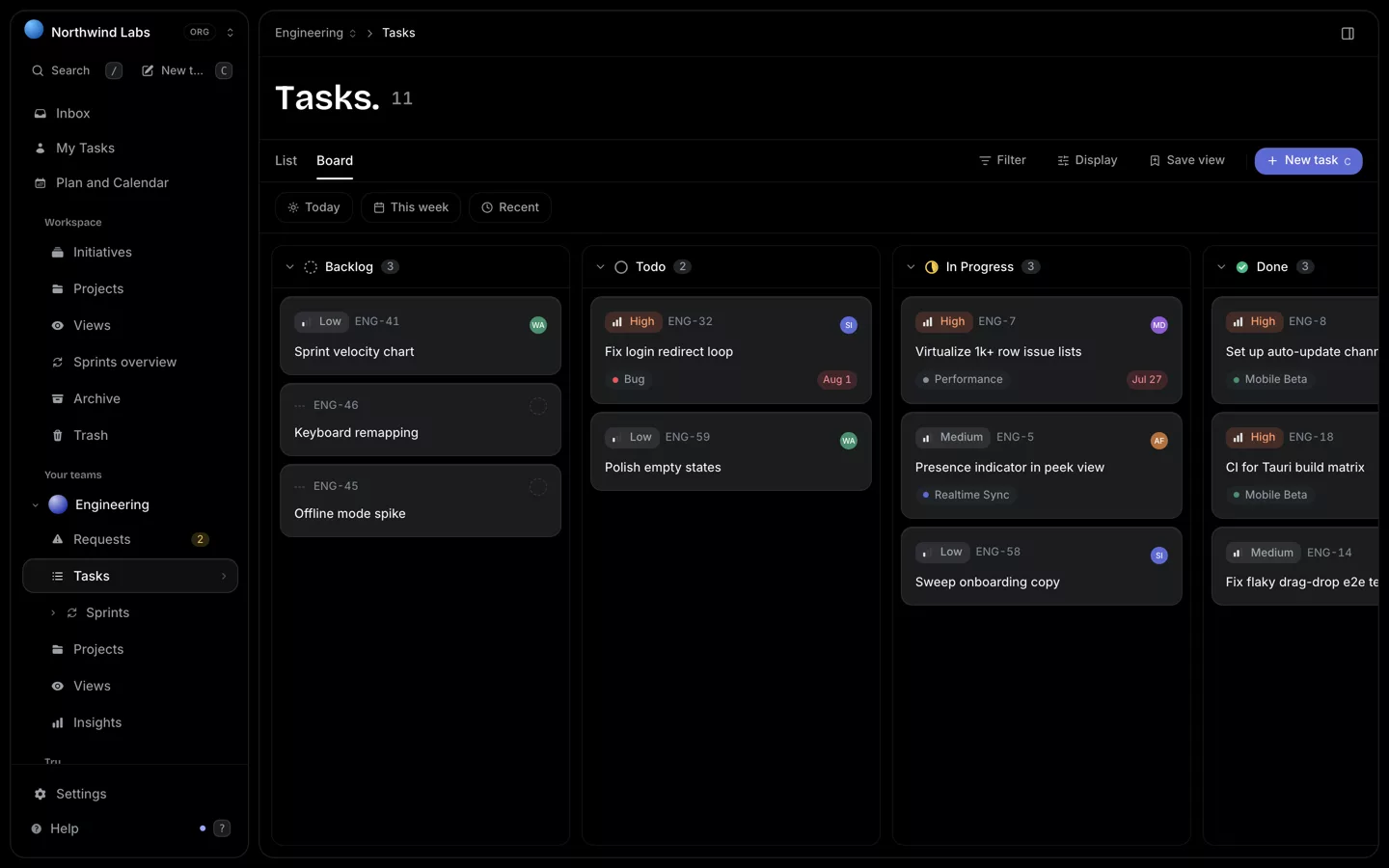
Task: Open the Display options
Action: coord(1087,160)
